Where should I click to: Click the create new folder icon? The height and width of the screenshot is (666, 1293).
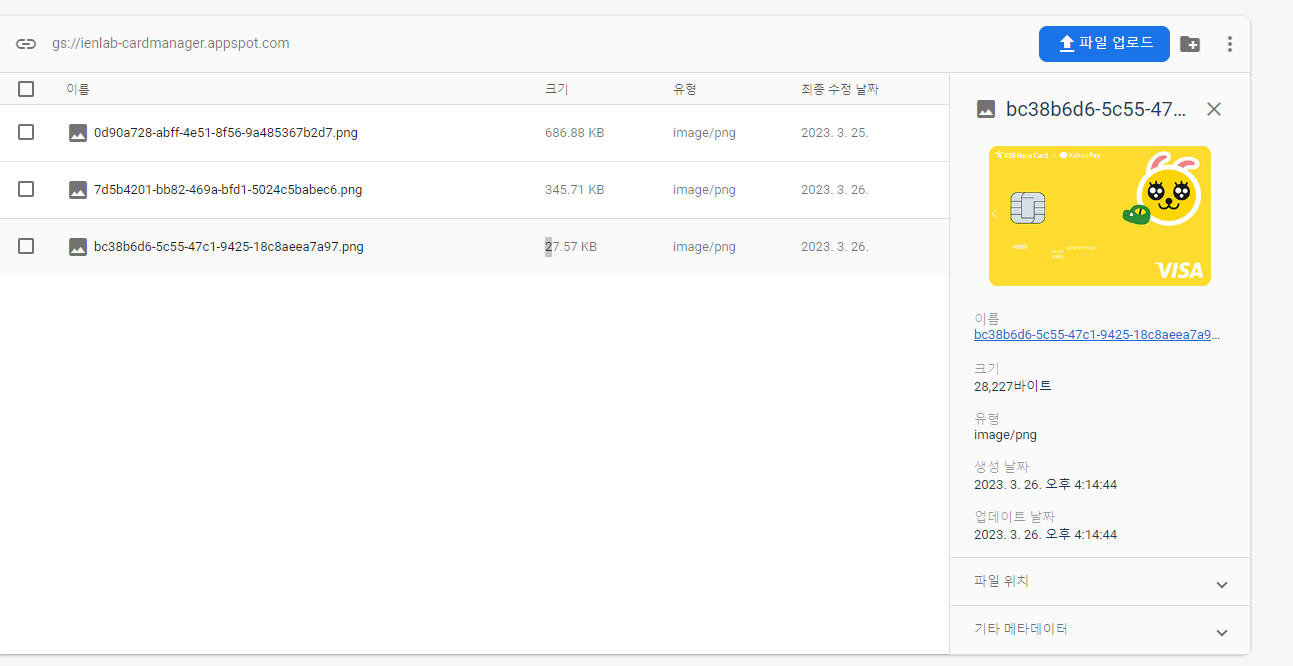click(1190, 44)
